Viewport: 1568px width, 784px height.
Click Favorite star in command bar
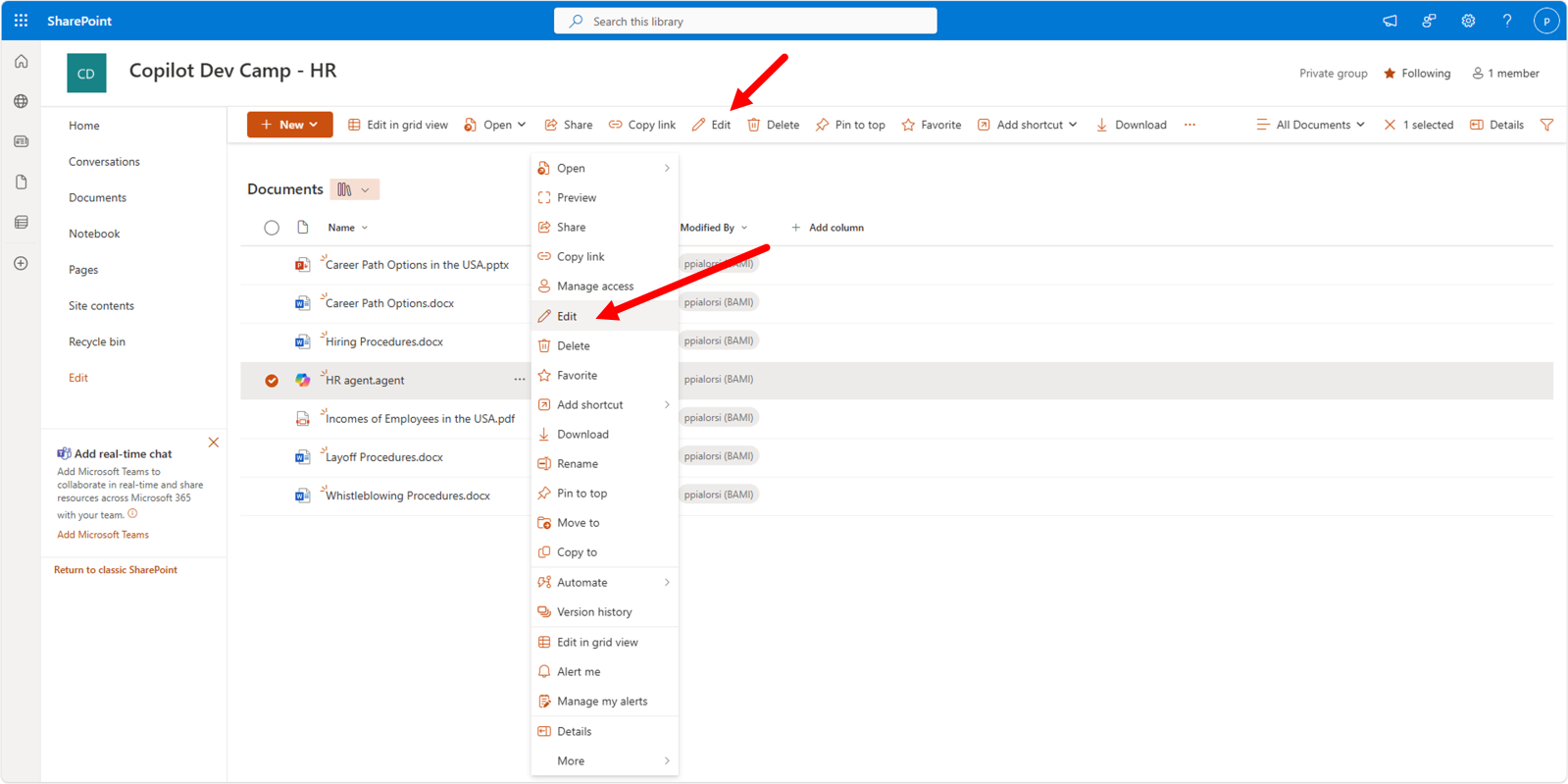click(x=932, y=125)
